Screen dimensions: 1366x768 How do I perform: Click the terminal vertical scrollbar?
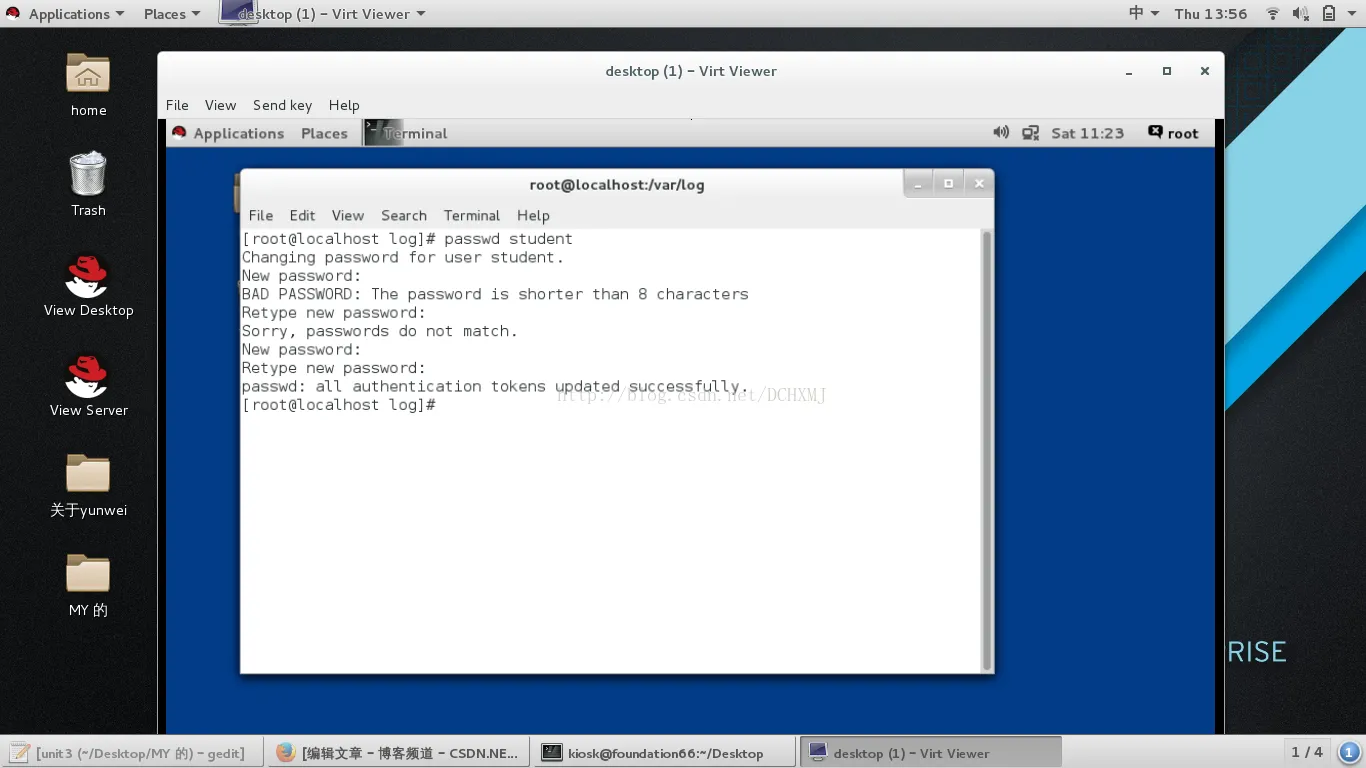pyautogui.click(x=987, y=450)
